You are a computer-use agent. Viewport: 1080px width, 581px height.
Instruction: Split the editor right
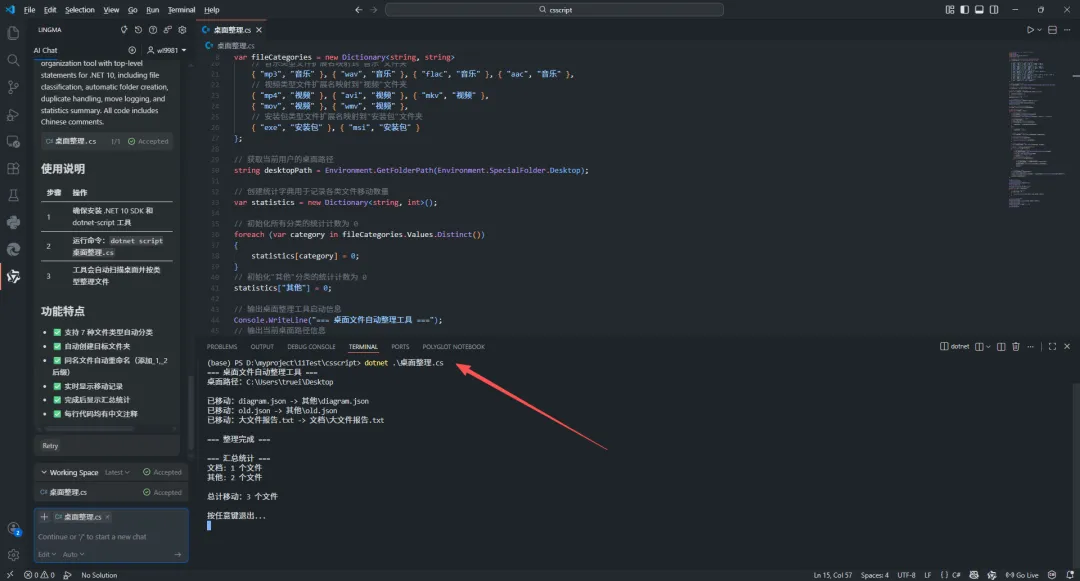pyautogui.click(x=1052, y=30)
